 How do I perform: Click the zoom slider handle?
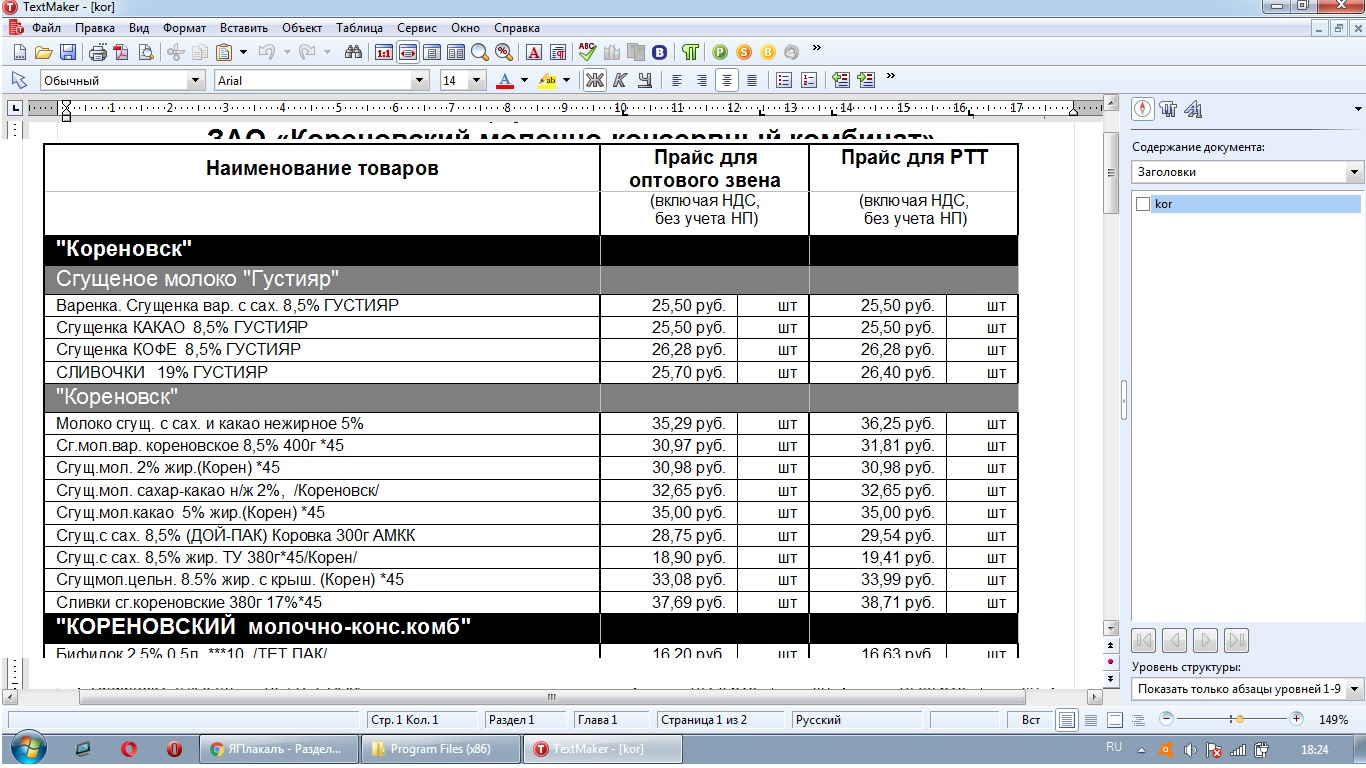1239,719
